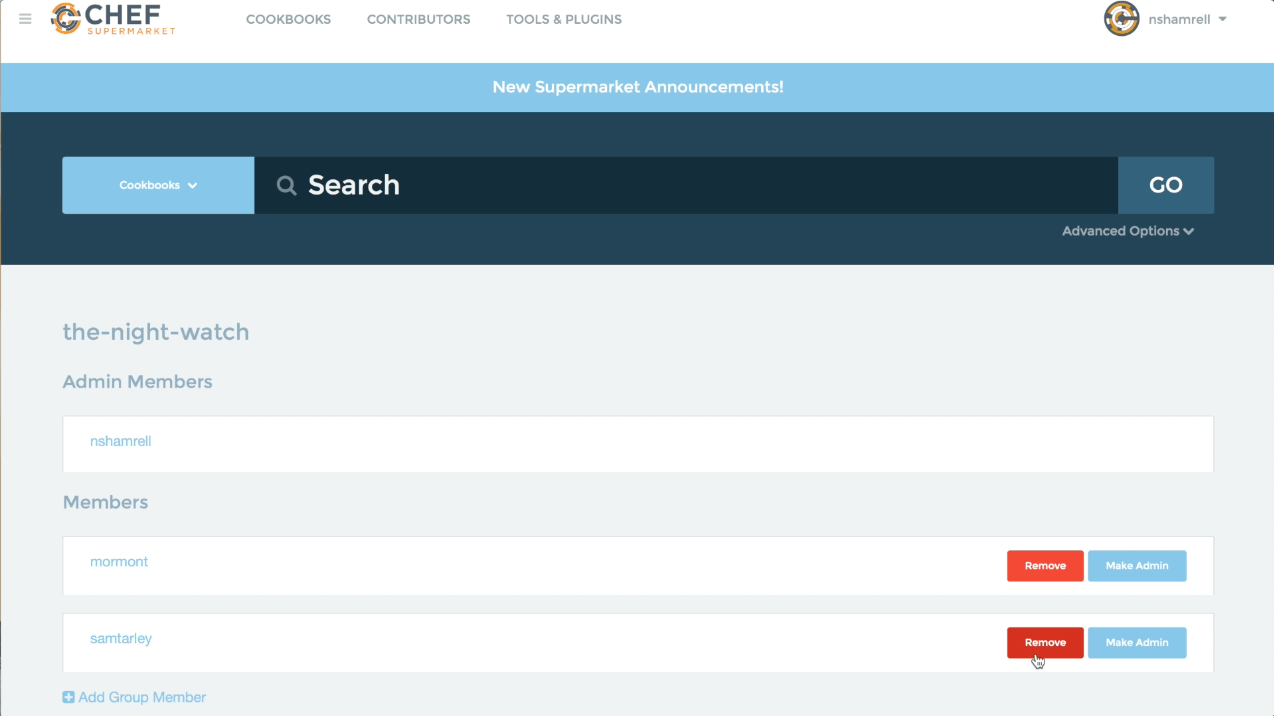Open the mormont member profile
The image size is (1274, 716).
(119, 562)
